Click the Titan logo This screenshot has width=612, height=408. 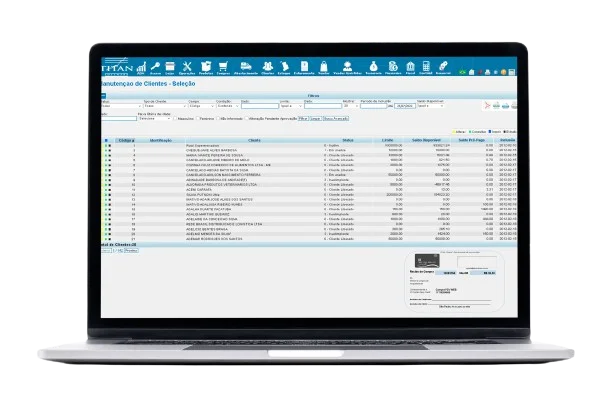coord(117,66)
